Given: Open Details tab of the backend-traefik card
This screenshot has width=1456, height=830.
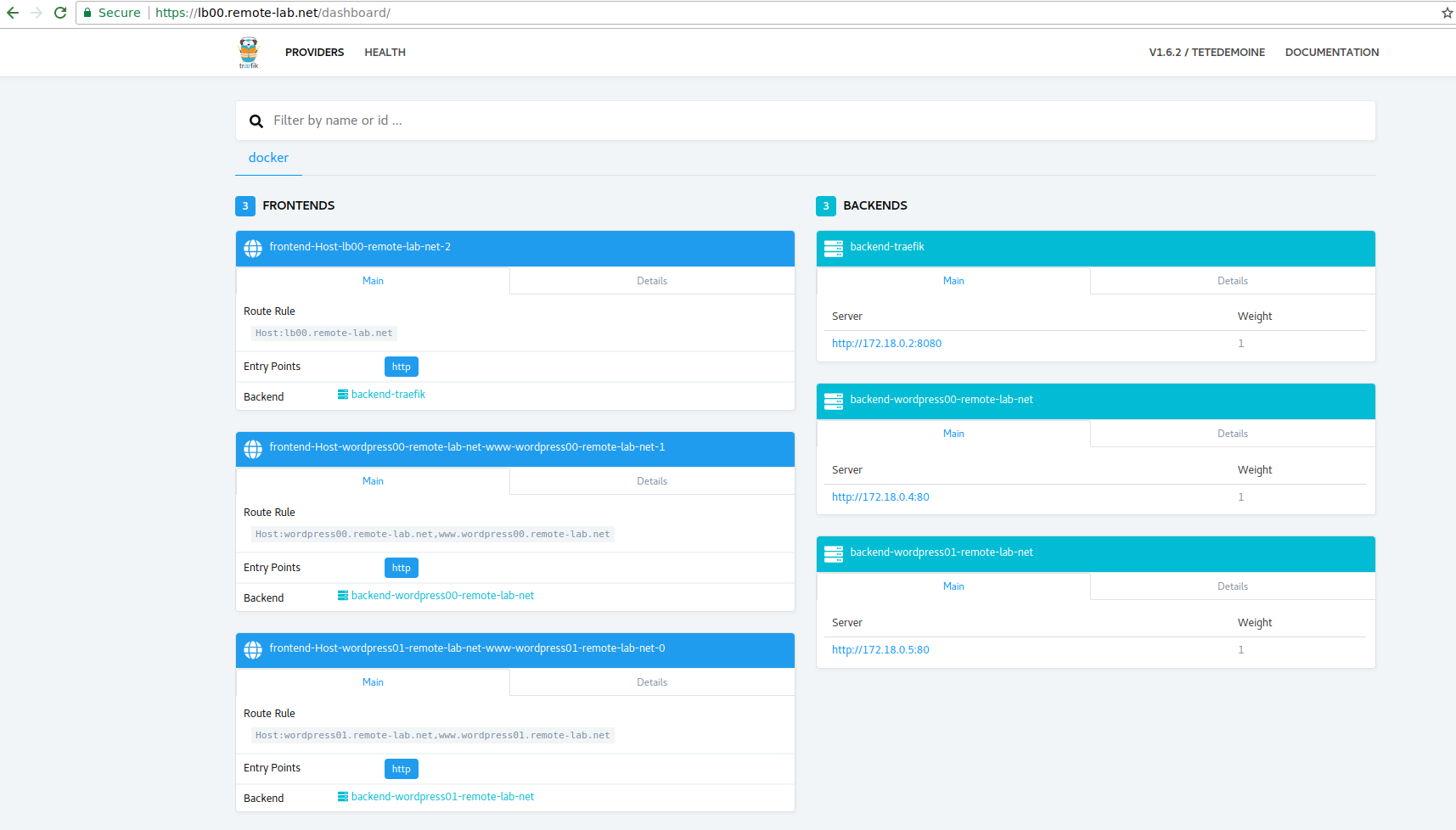Looking at the screenshot, I should pos(1233,281).
